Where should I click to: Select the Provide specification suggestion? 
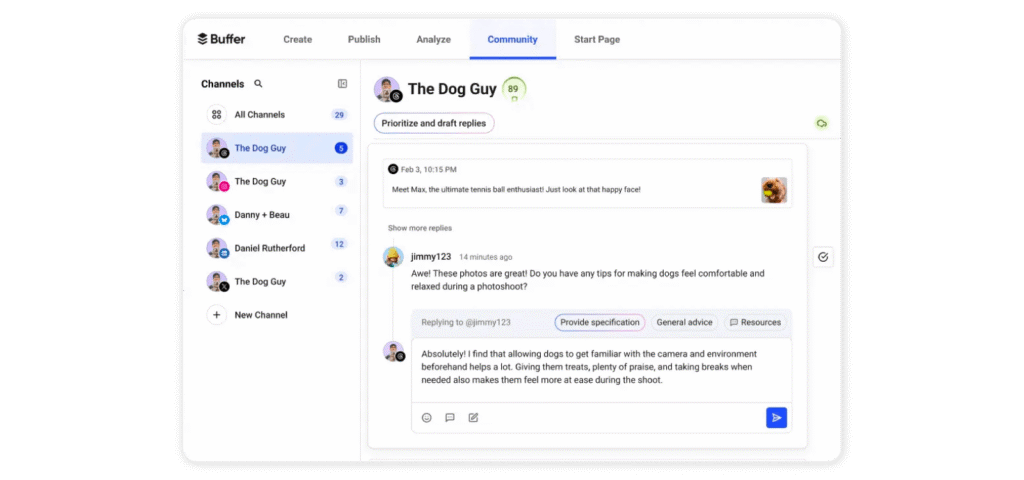[599, 322]
